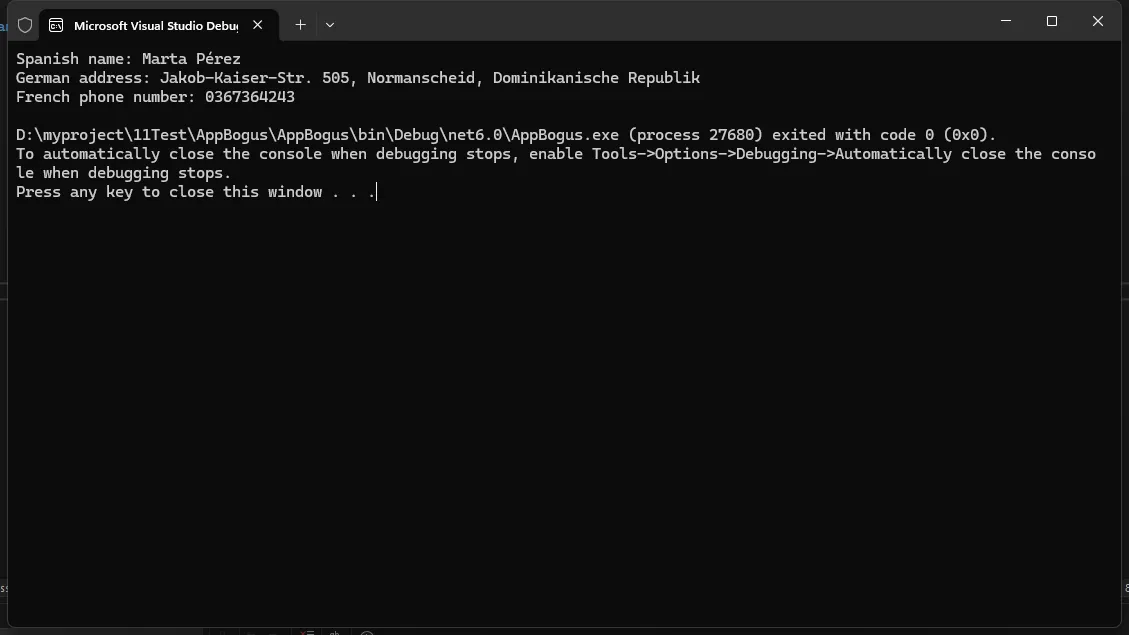
Task: Open a new terminal tab with plus
Action: click(300, 25)
